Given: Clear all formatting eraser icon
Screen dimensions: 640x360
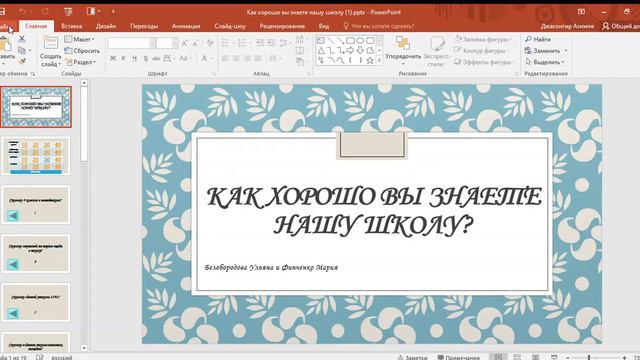Looking at the screenshot, I should [x=210, y=43].
